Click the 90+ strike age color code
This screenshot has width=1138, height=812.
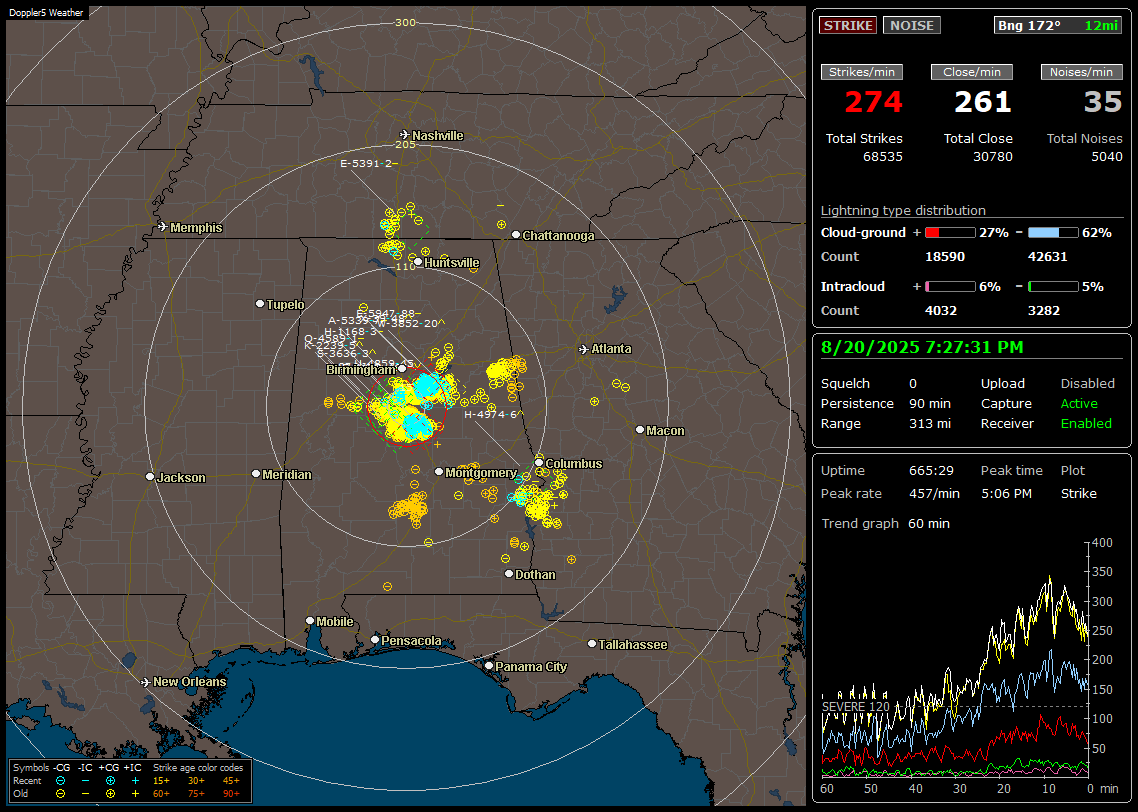(x=231, y=794)
